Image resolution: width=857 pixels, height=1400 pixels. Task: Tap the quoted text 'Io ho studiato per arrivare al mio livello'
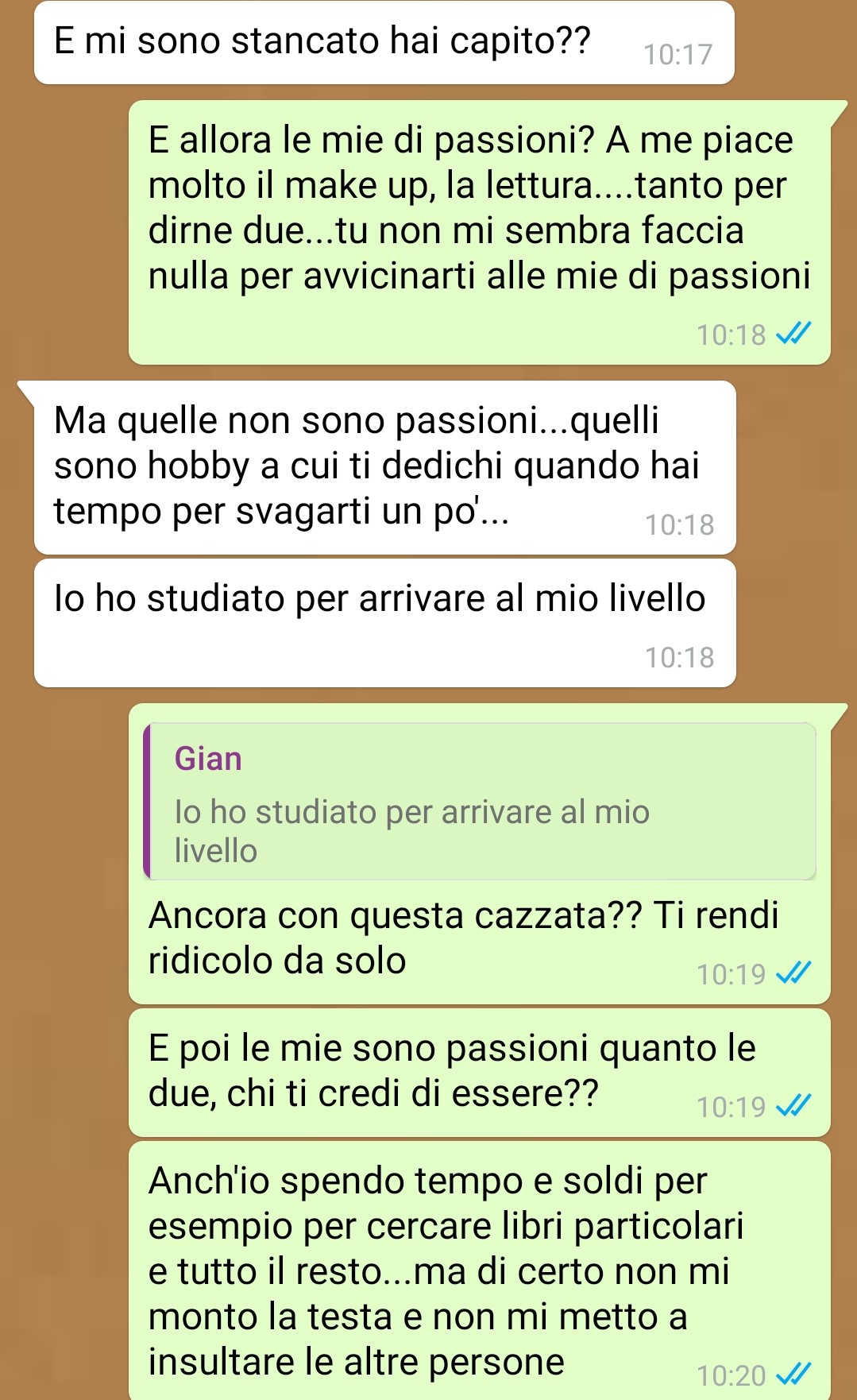(x=412, y=831)
